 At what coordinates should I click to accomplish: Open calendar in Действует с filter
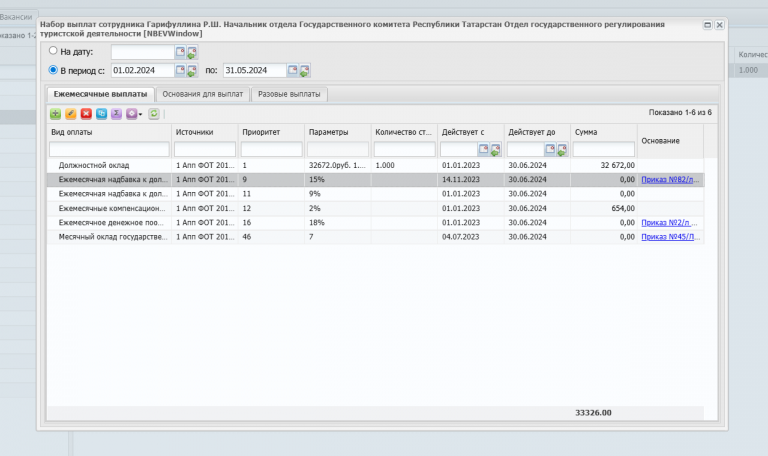483,149
